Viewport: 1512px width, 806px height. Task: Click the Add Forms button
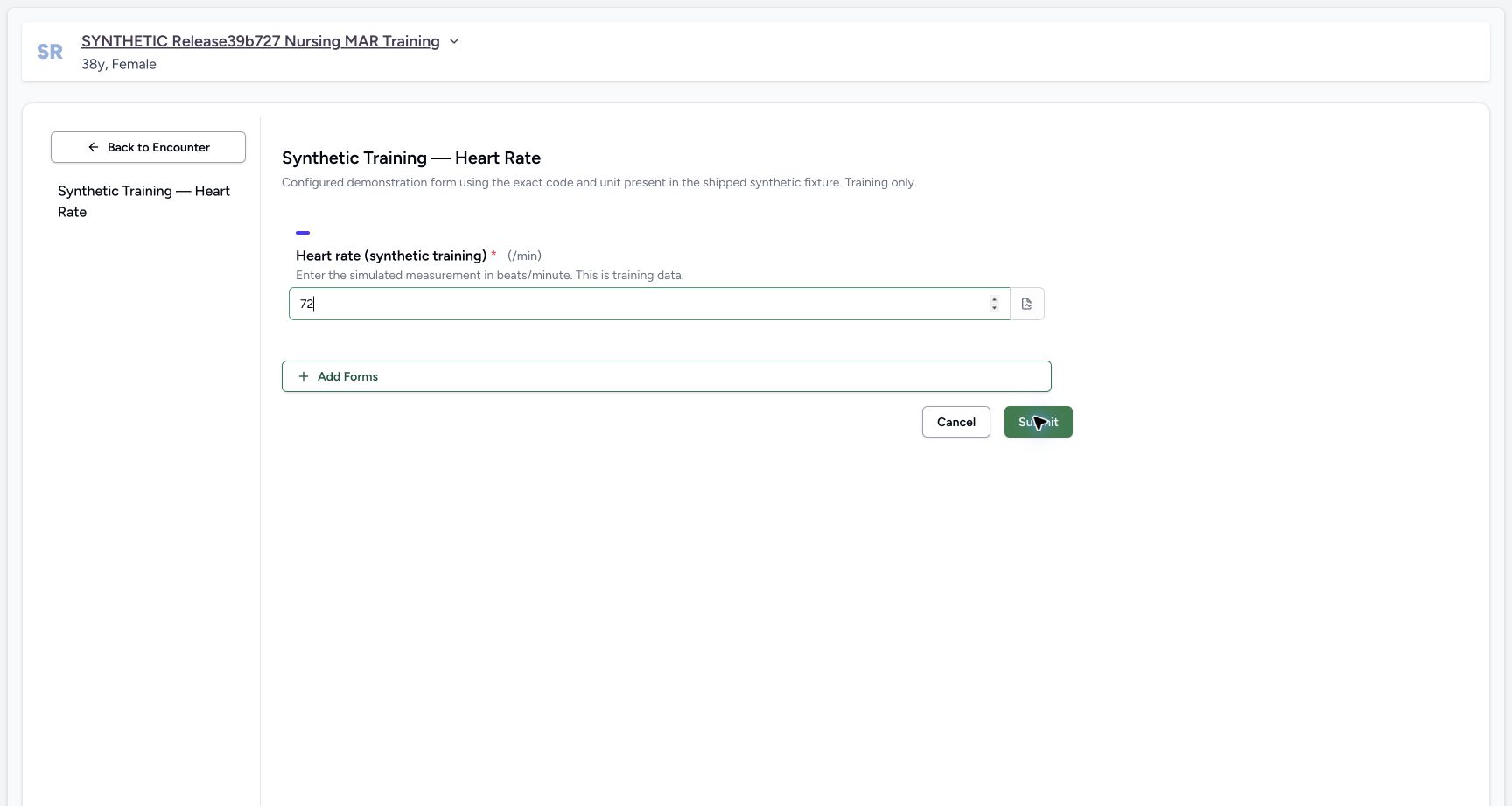point(667,376)
